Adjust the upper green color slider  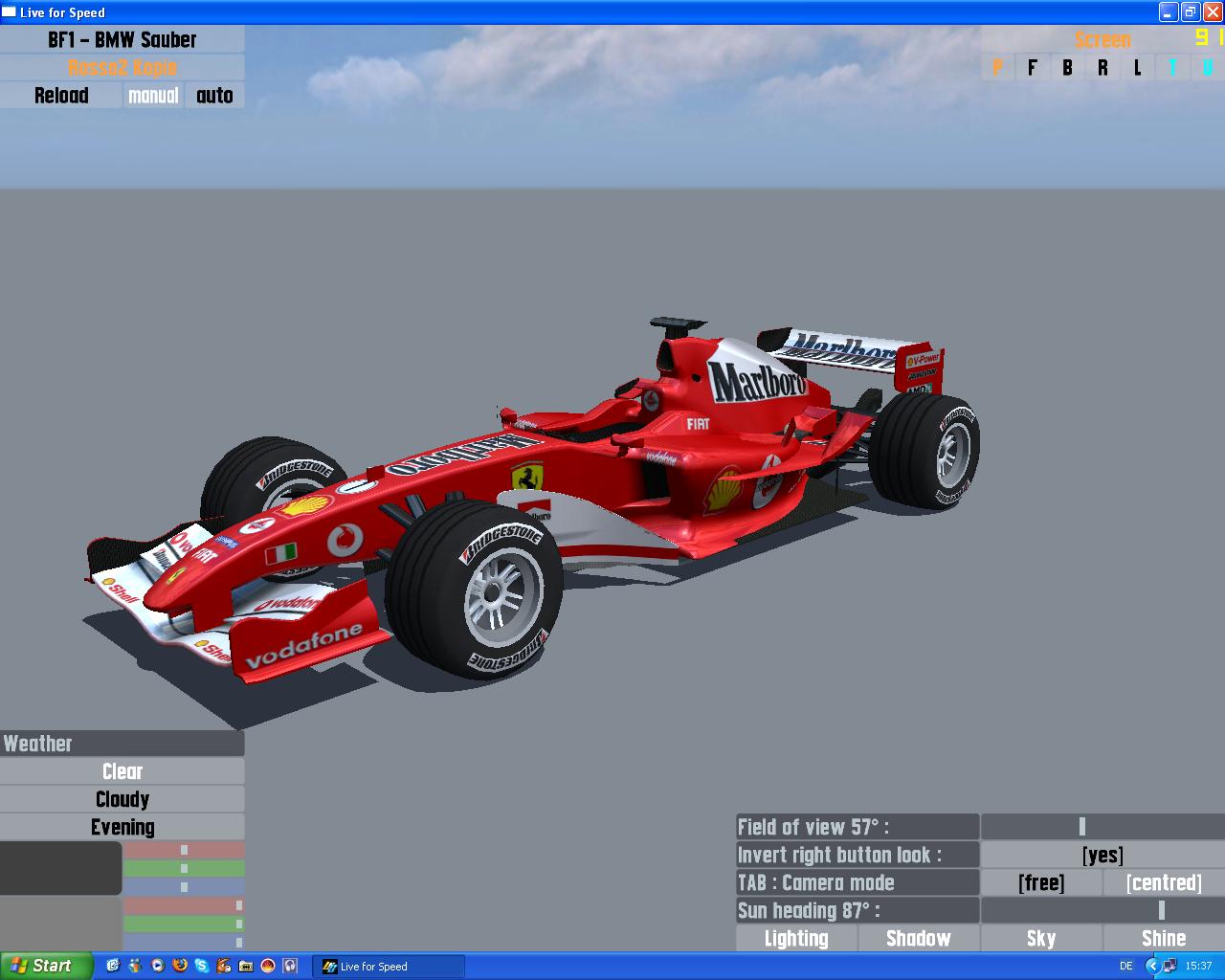184,868
